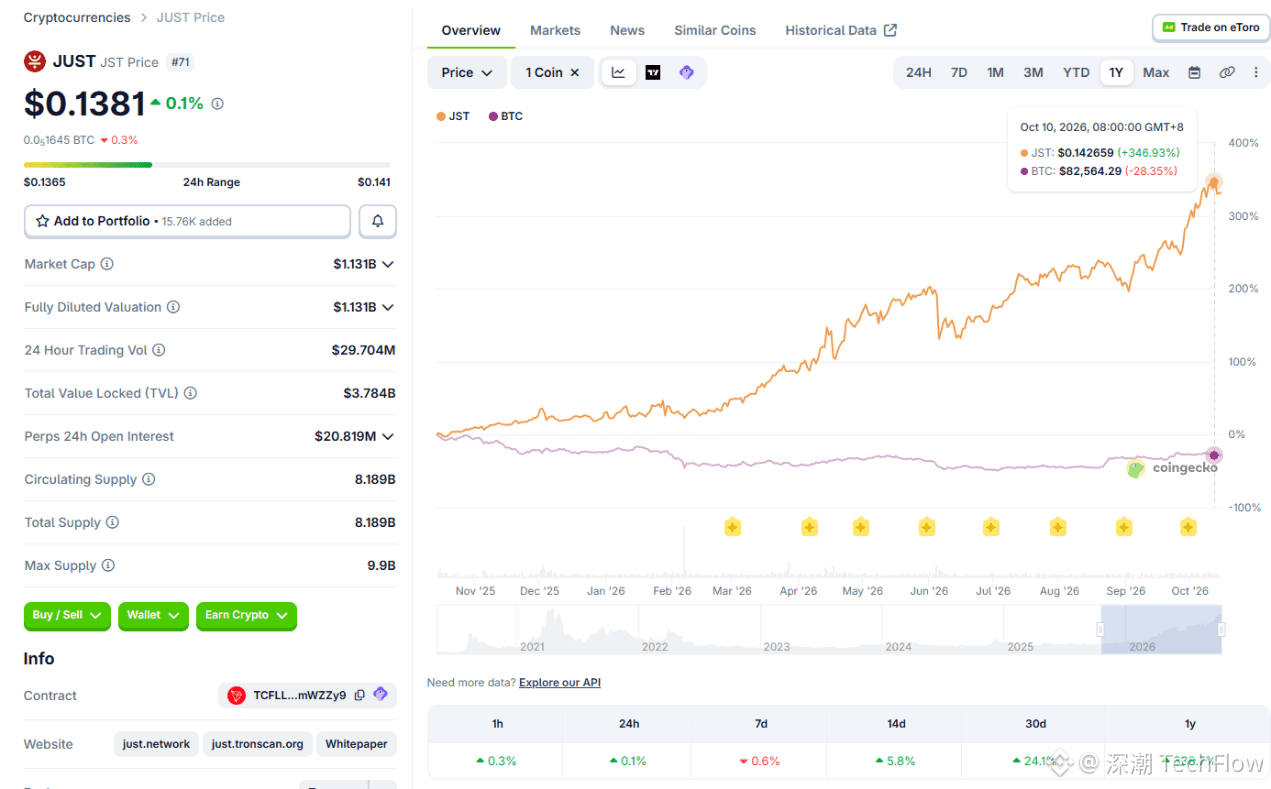Image resolution: width=1271 pixels, height=789 pixels.
Task: Toggle the JST legend series
Action: tap(453, 116)
